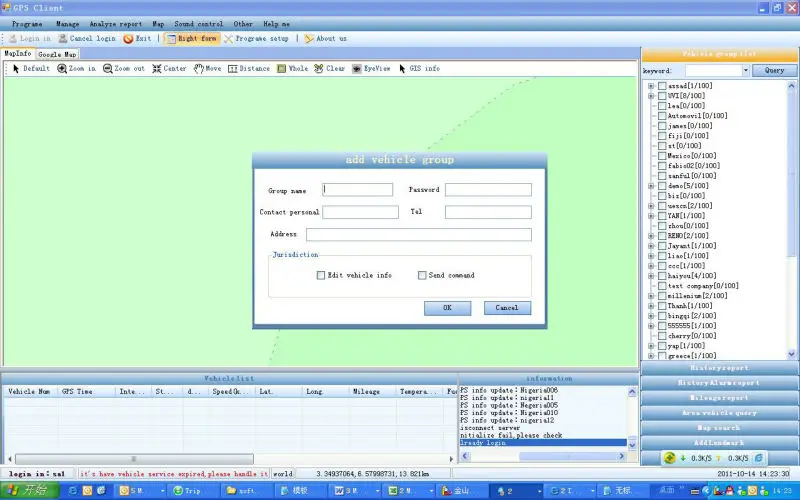This screenshot has width=800, height=500.
Task: Use the Clear map tool
Action: click(x=330, y=68)
